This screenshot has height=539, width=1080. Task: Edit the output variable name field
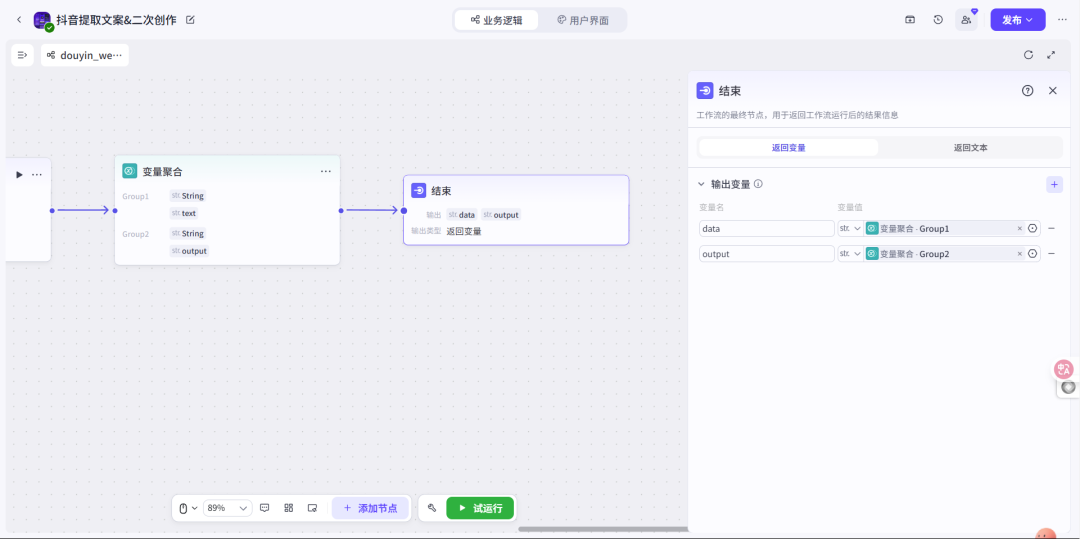[767, 254]
